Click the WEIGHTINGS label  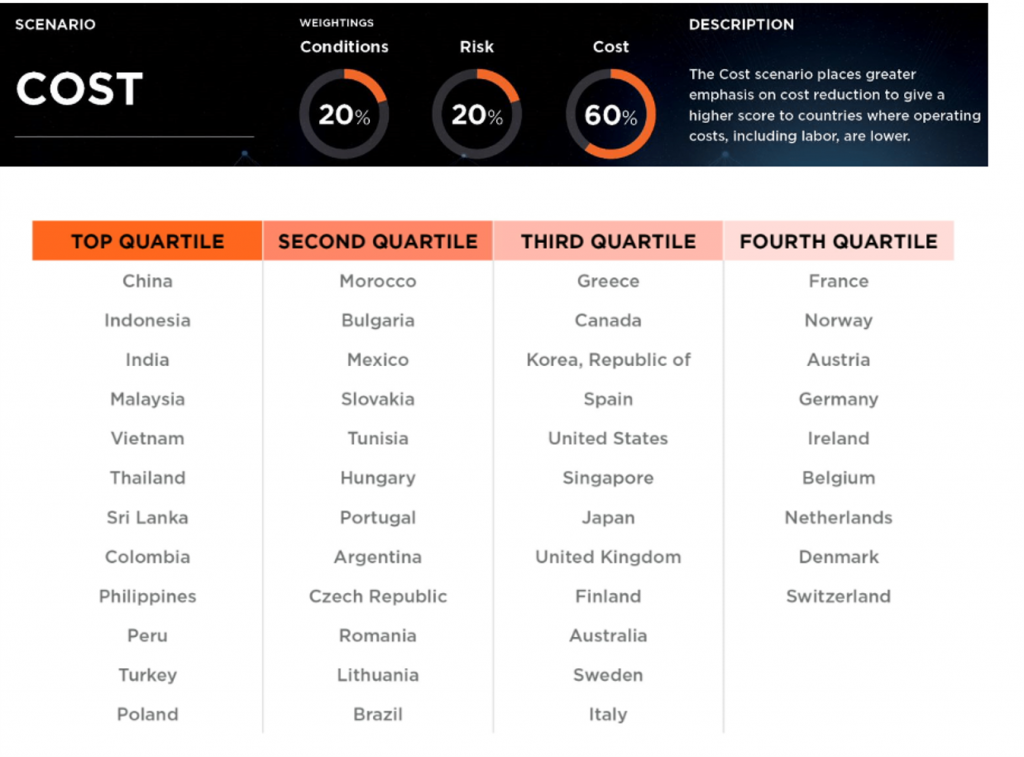(336, 23)
